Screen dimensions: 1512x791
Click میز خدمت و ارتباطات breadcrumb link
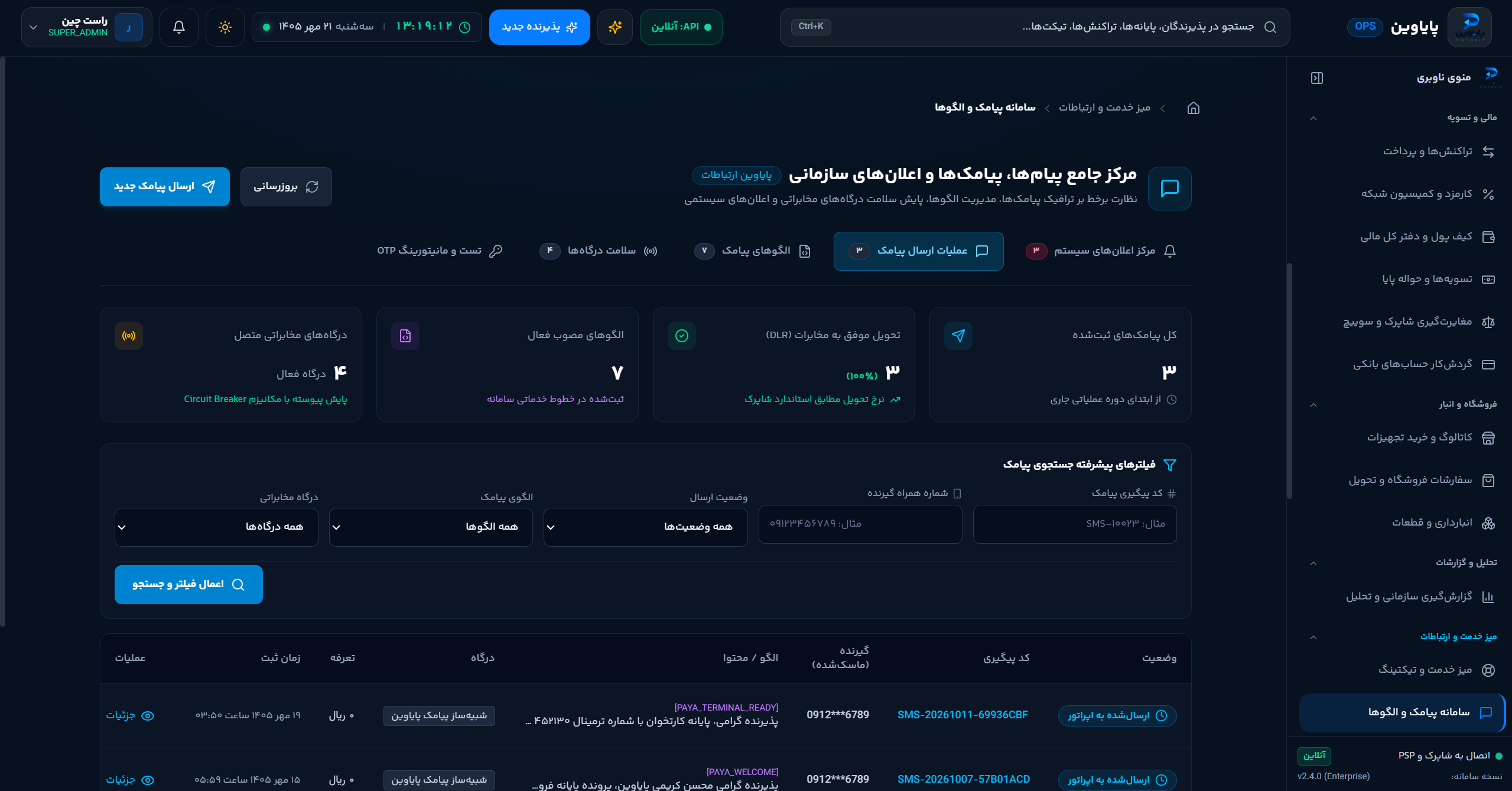(x=1104, y=108)
